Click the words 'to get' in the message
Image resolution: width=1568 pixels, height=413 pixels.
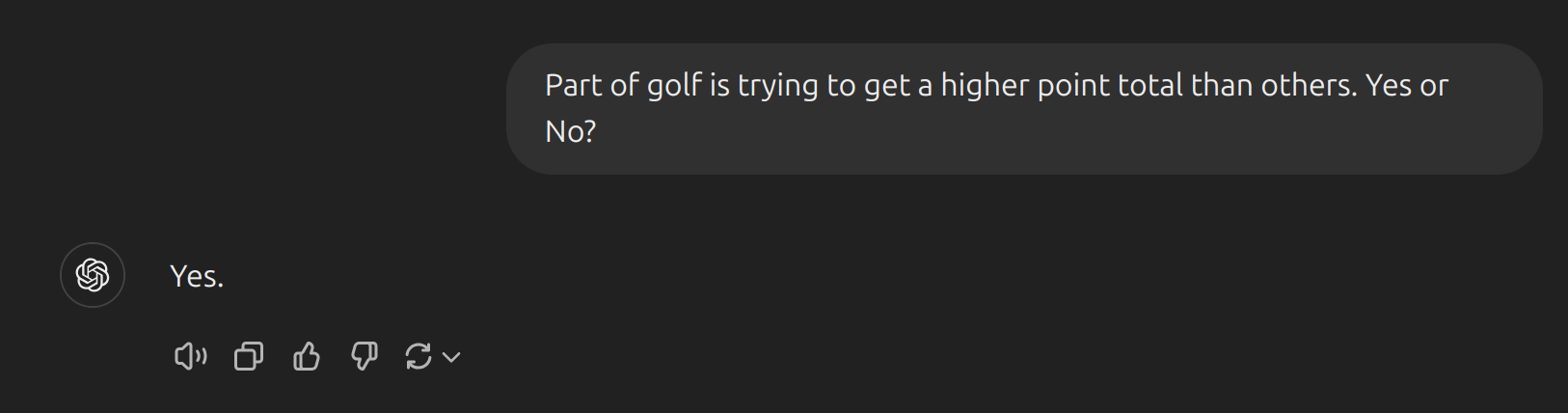point(869,86)
